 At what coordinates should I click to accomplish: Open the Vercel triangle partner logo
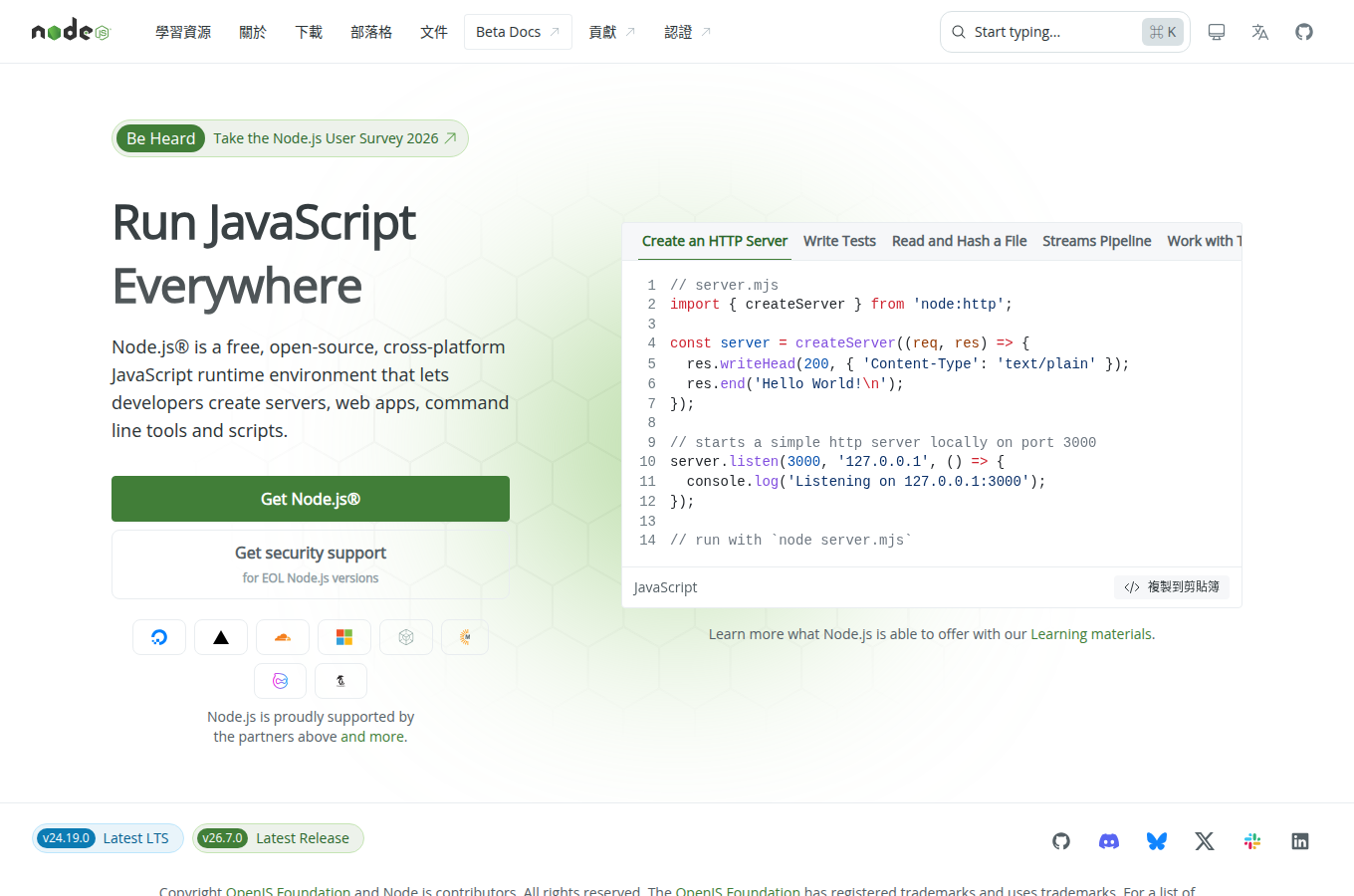point(221,637)
